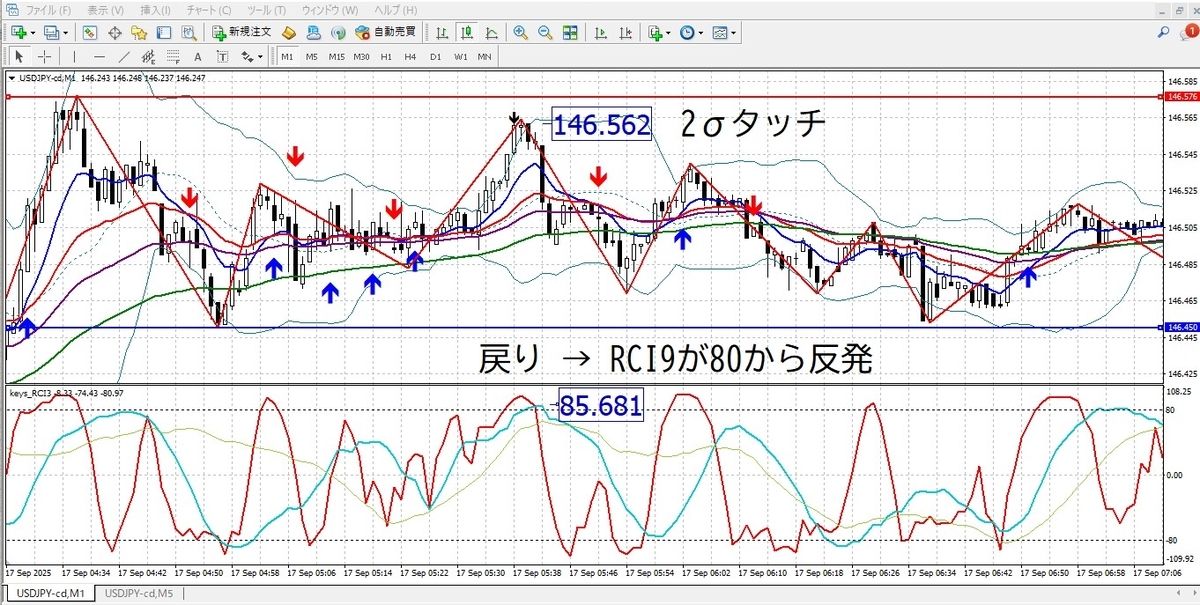Select the vertical line drawing tool

click(x=74, y=57)
